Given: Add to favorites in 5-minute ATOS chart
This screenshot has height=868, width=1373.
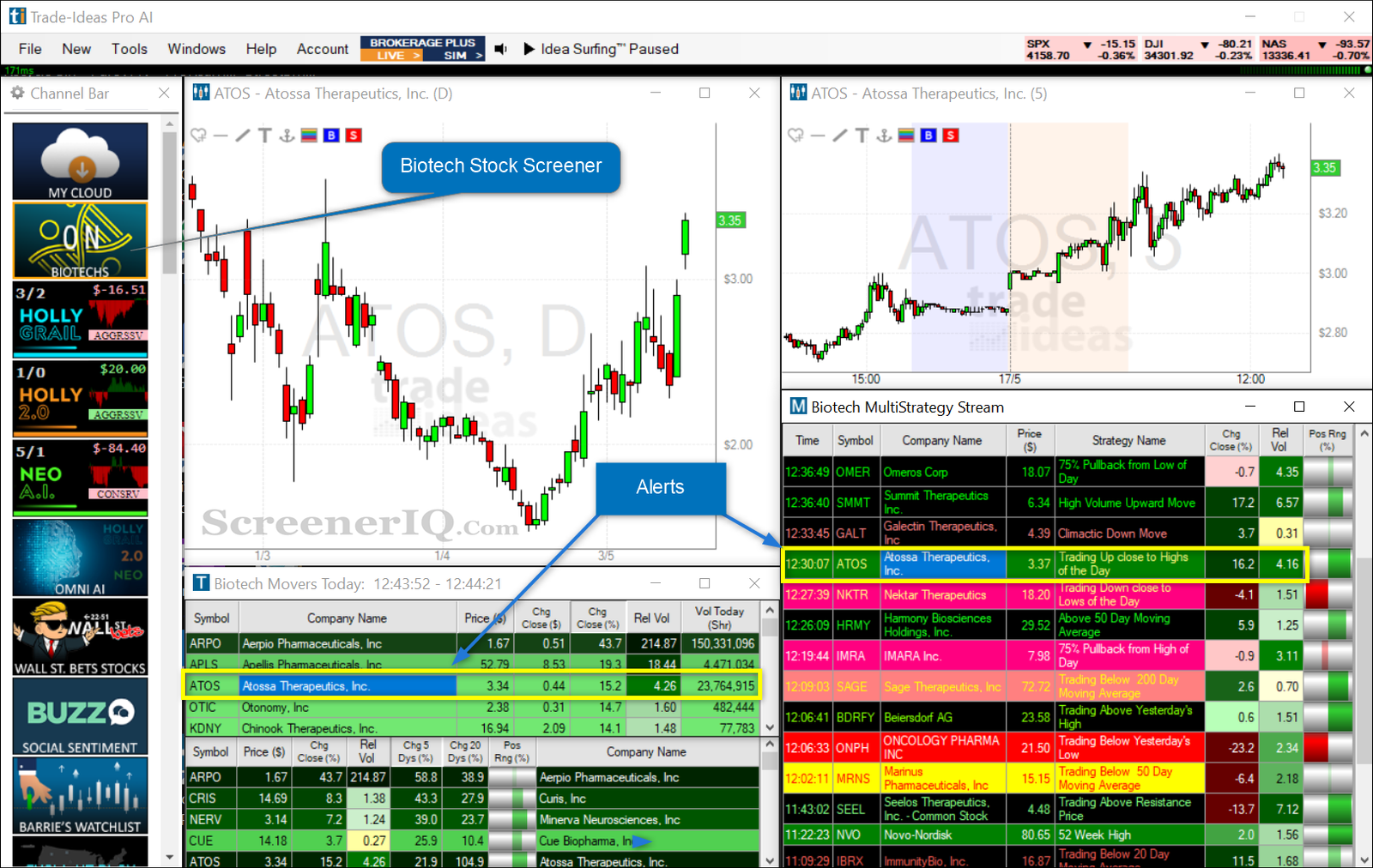Looking at the screenshot, I should tap(796, 136).
